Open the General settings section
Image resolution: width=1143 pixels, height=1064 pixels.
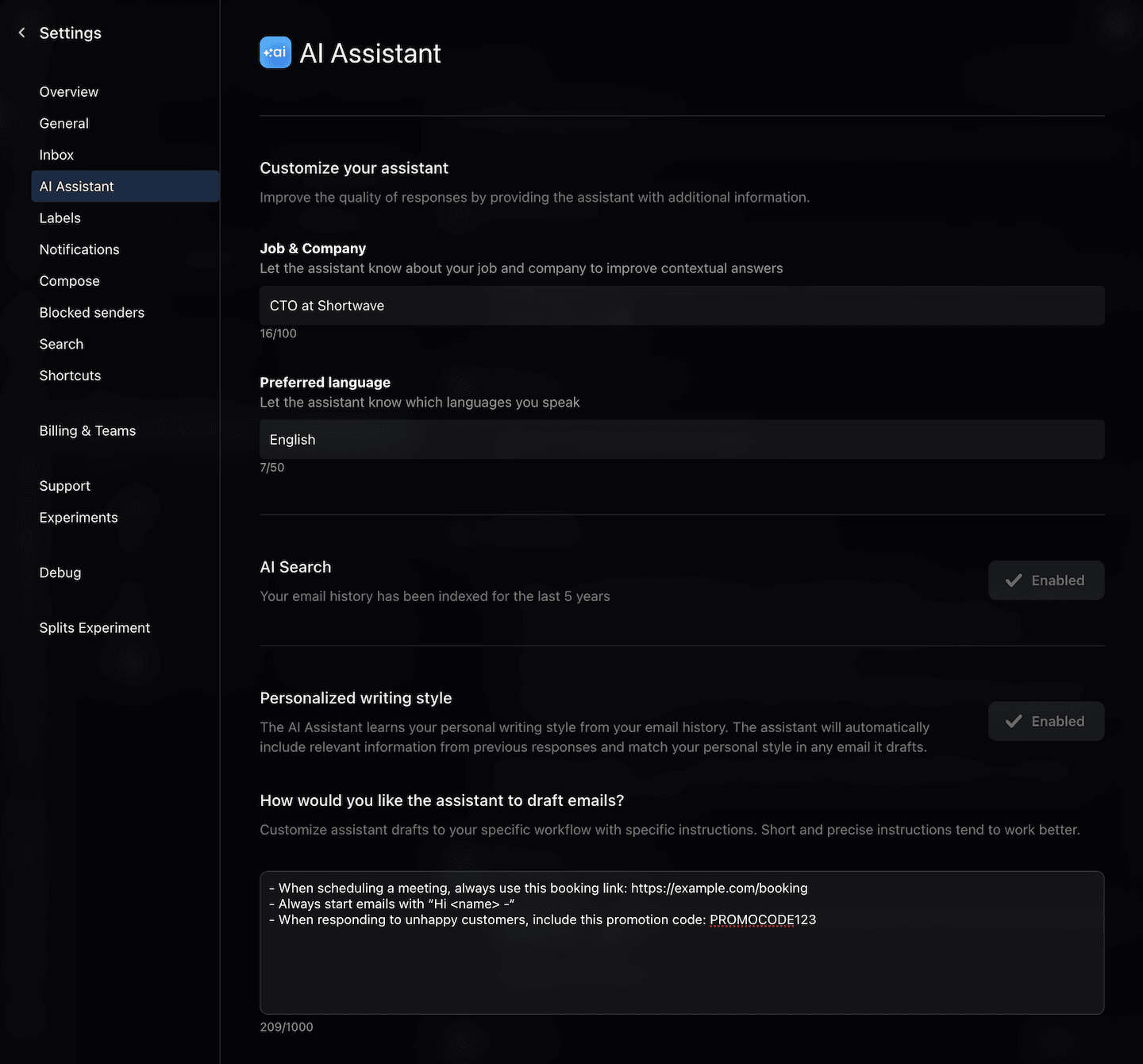[63, 123]
